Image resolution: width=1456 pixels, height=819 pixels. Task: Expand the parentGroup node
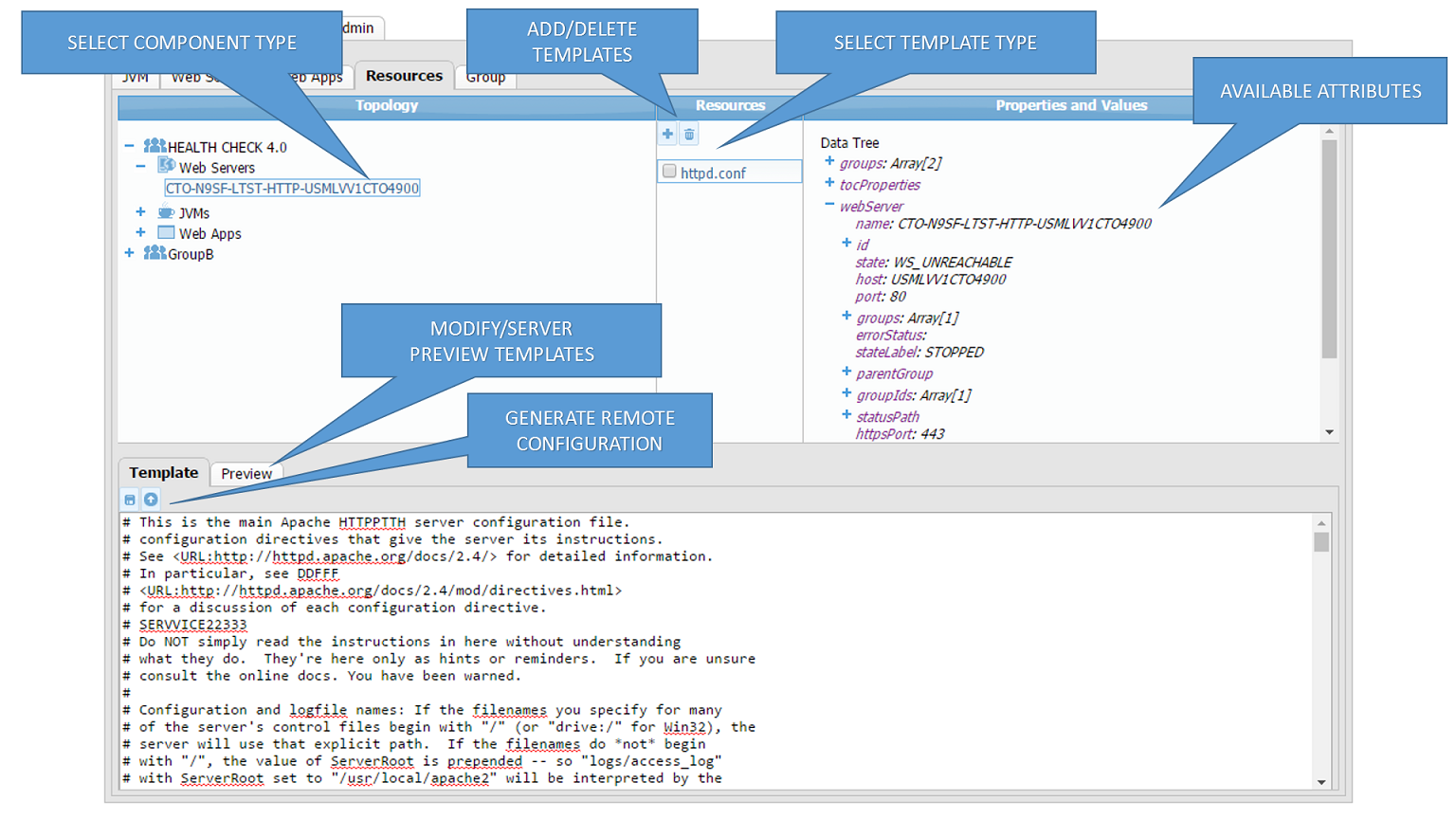coord(846,373)
